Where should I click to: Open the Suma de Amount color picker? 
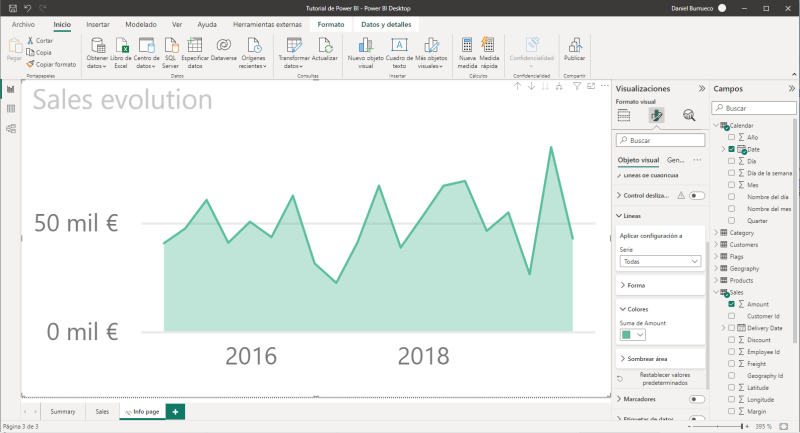632,335
